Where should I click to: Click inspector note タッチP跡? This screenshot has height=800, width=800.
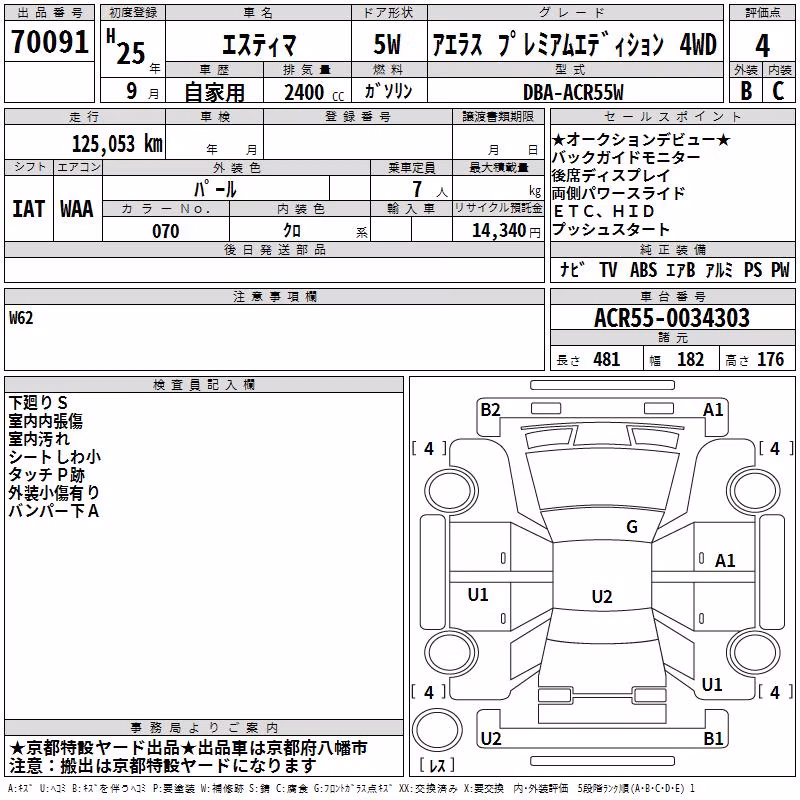(46, 474)
